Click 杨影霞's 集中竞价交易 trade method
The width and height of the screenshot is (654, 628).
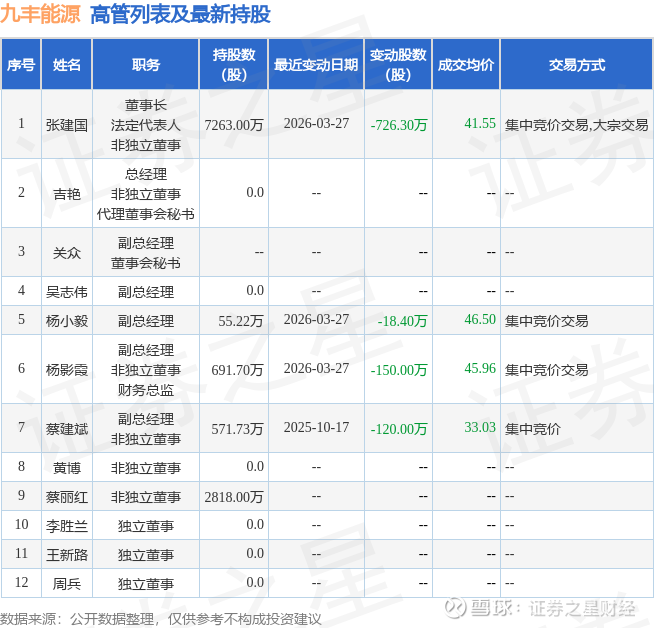point(546,369)
